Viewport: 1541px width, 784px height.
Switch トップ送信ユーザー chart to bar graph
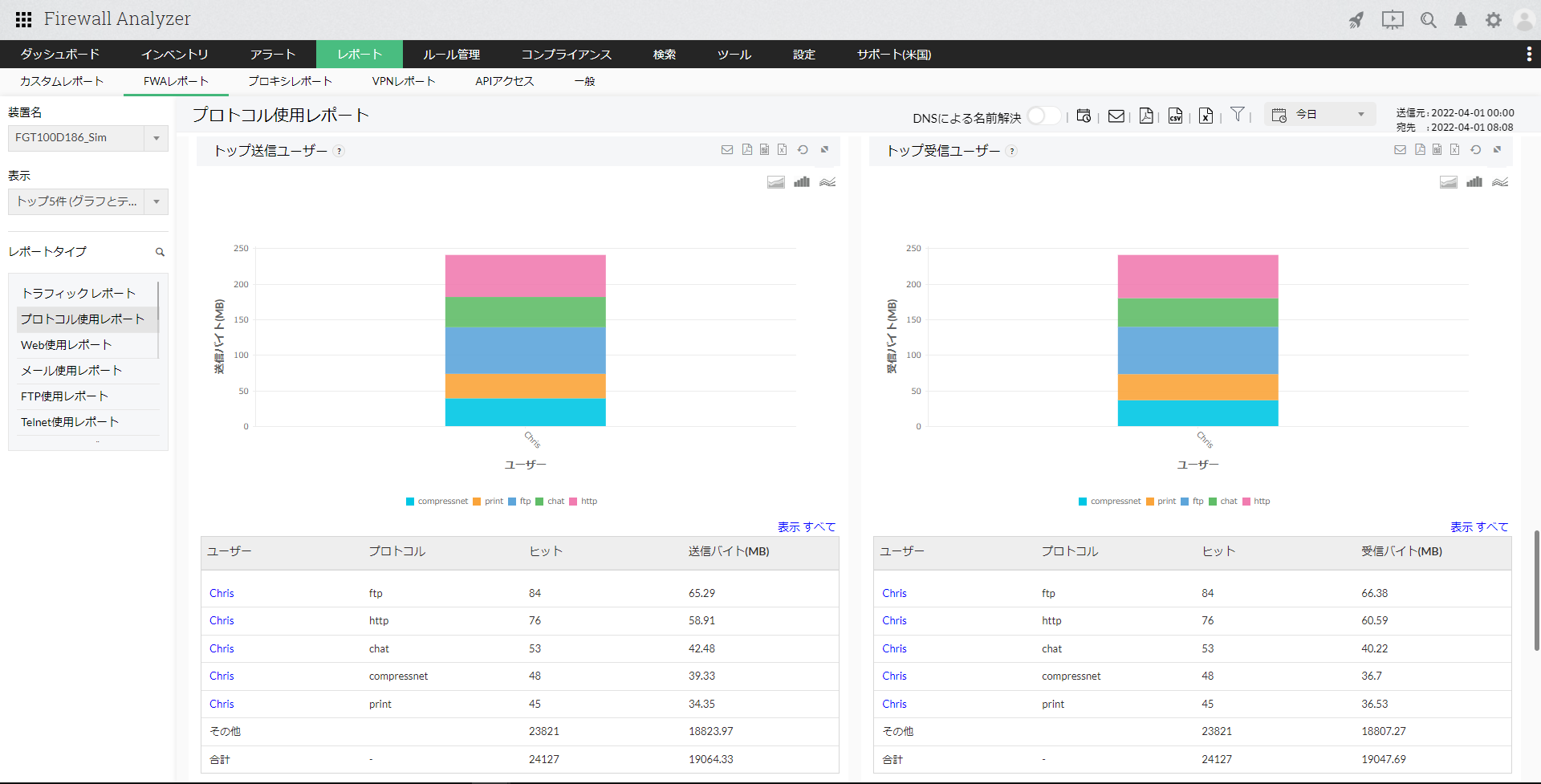pyautogui.click(x=801, y=182)
